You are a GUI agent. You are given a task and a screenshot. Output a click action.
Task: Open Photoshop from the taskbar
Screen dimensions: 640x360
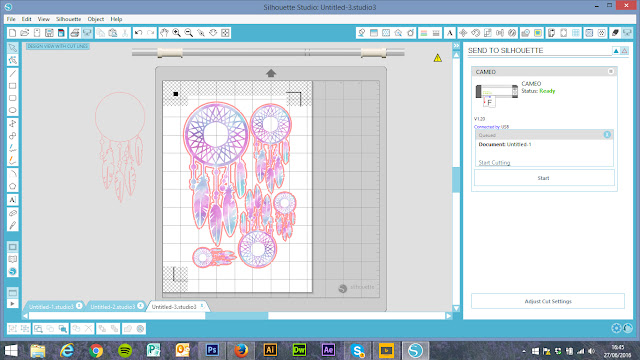tap(212, 350)
